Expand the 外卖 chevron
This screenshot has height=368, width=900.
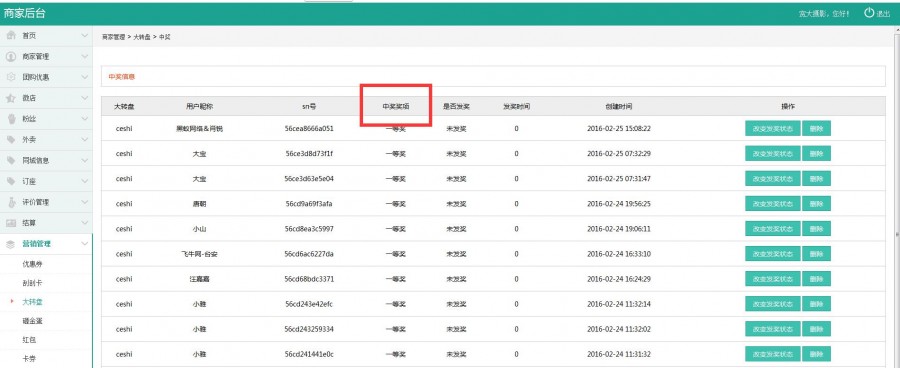pos(84,140)
